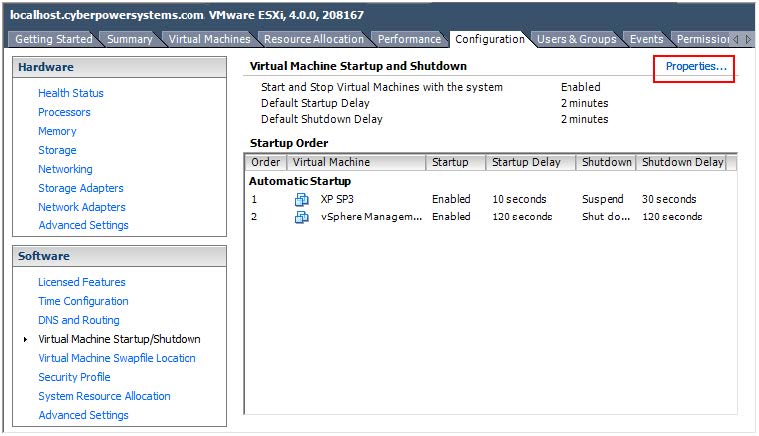Switch to the Users & Groups tab
The width and height of the screenshot is (759, 436).
tap(577, 39)
